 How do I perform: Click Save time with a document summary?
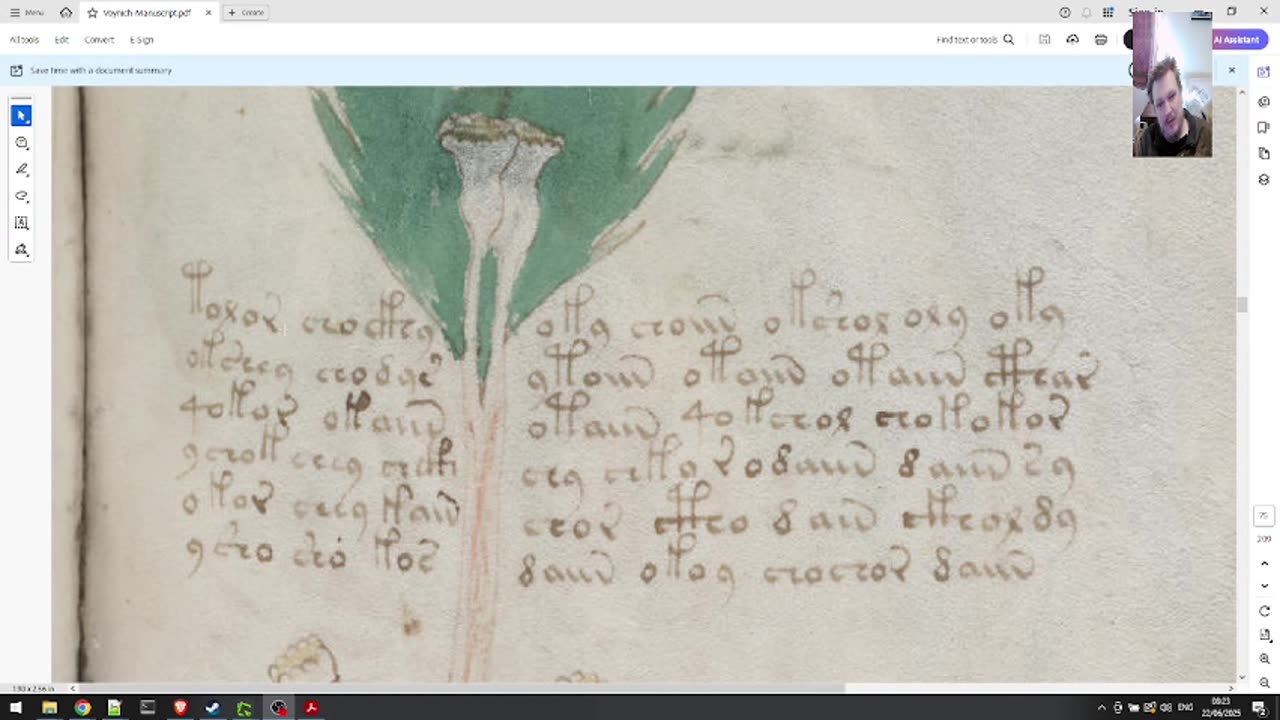(x=100, y=70)
